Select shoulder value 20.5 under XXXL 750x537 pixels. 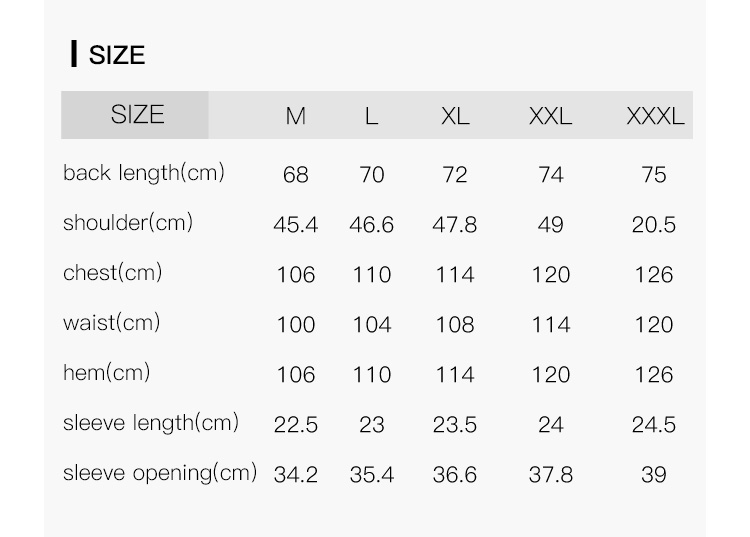(x=654, y=225)
